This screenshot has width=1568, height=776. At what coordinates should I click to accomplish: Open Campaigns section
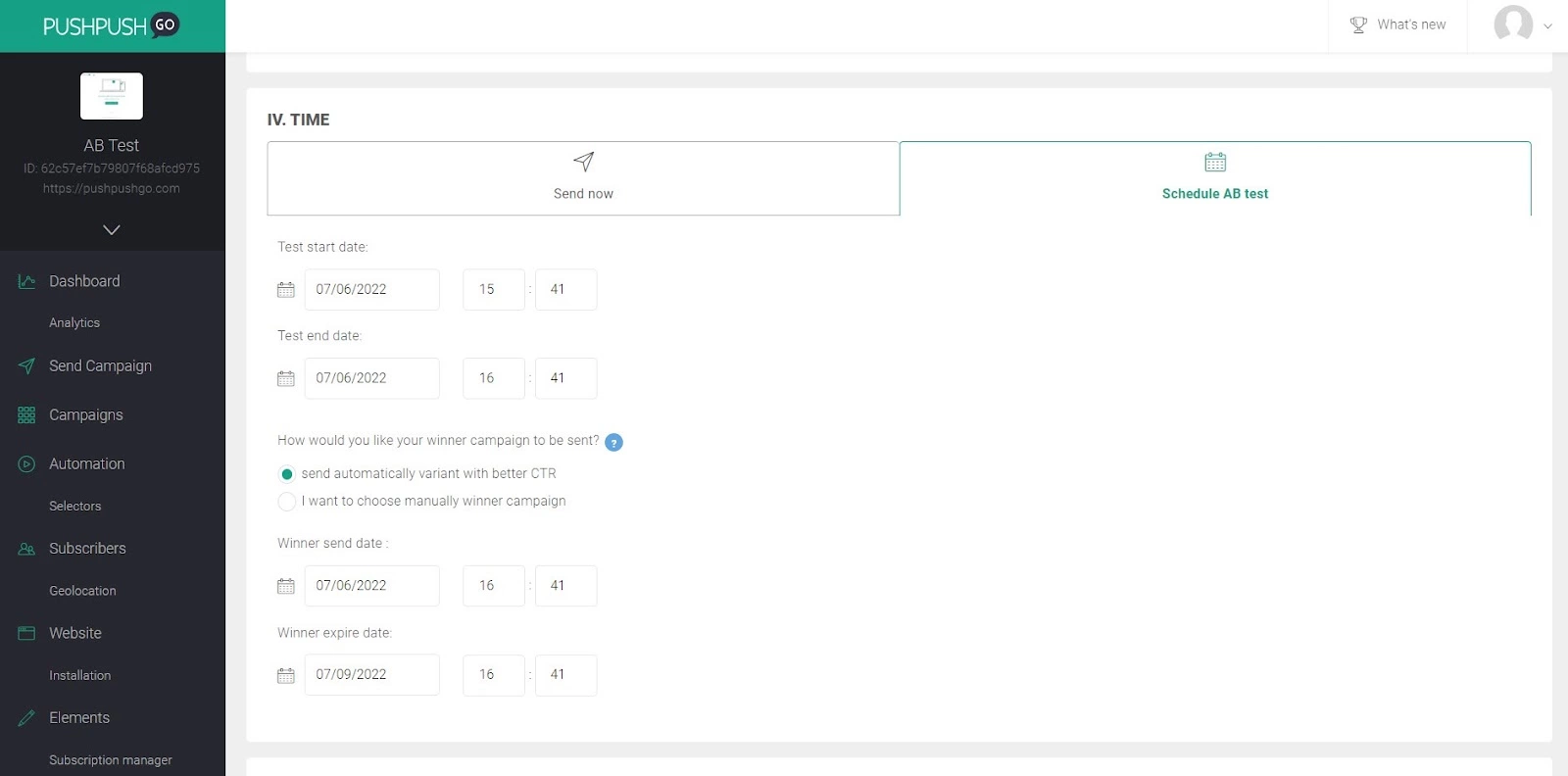pyautogui.click(x=86, y=415)
